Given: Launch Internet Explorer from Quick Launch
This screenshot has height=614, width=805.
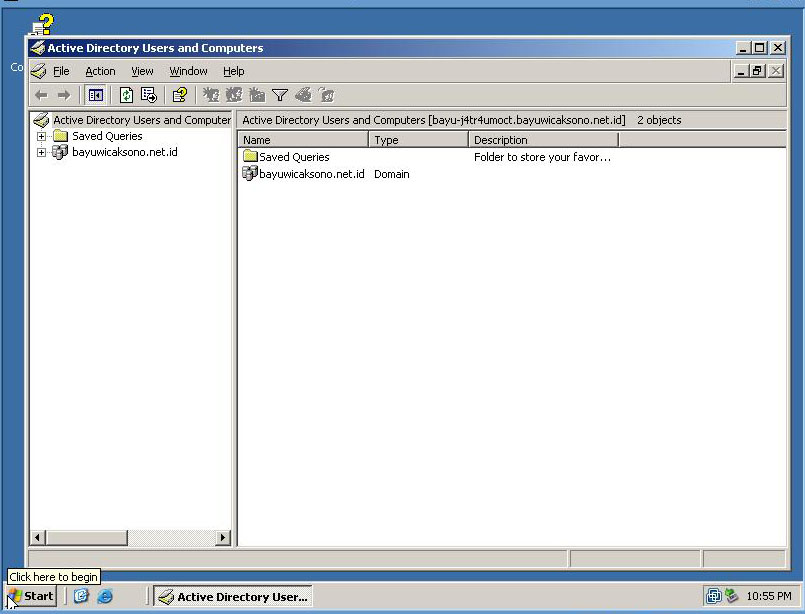Looking at the screenshot, I should pyautogui.click(x=105, y=596).
